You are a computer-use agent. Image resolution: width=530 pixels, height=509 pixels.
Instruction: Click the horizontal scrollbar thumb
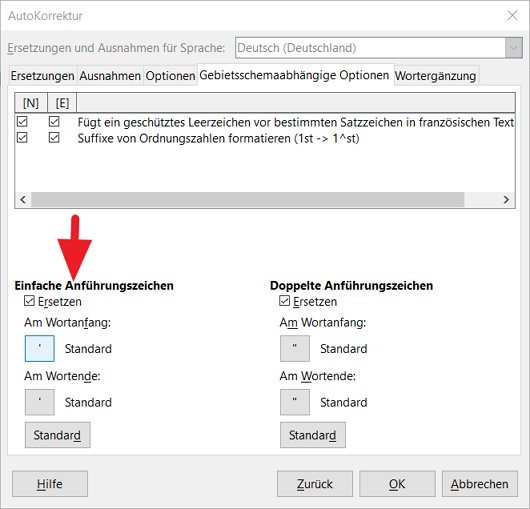[x=248, y=199]
